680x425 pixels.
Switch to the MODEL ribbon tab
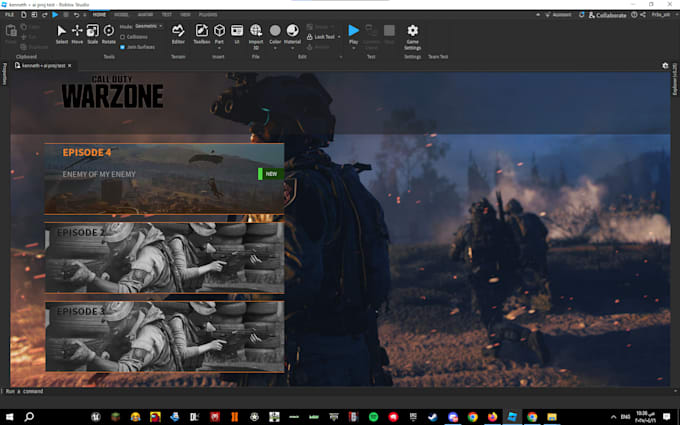[121, 15]
